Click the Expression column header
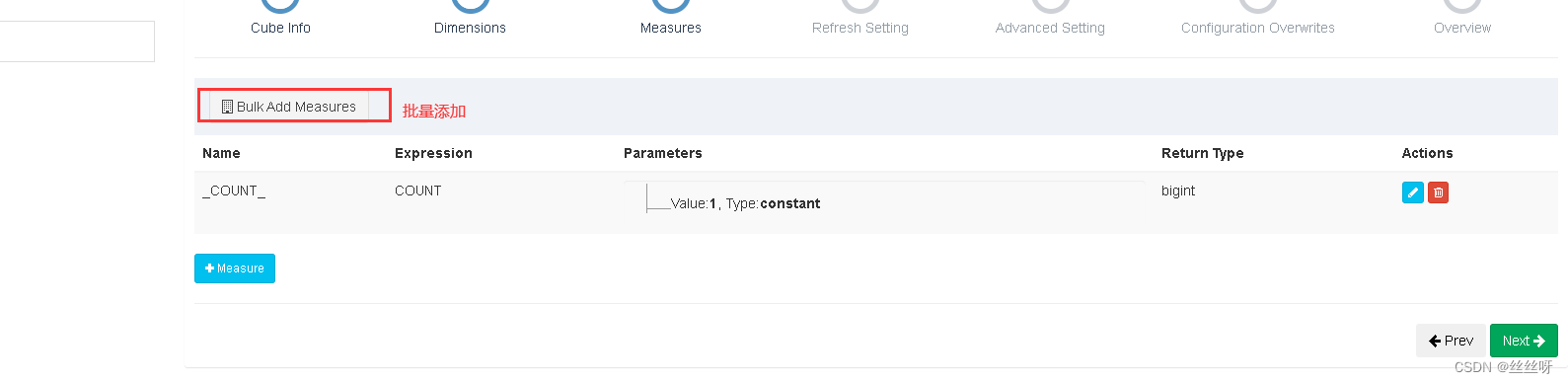The height and width of the screenshot is (383, 1568). [x=433, y=153]
